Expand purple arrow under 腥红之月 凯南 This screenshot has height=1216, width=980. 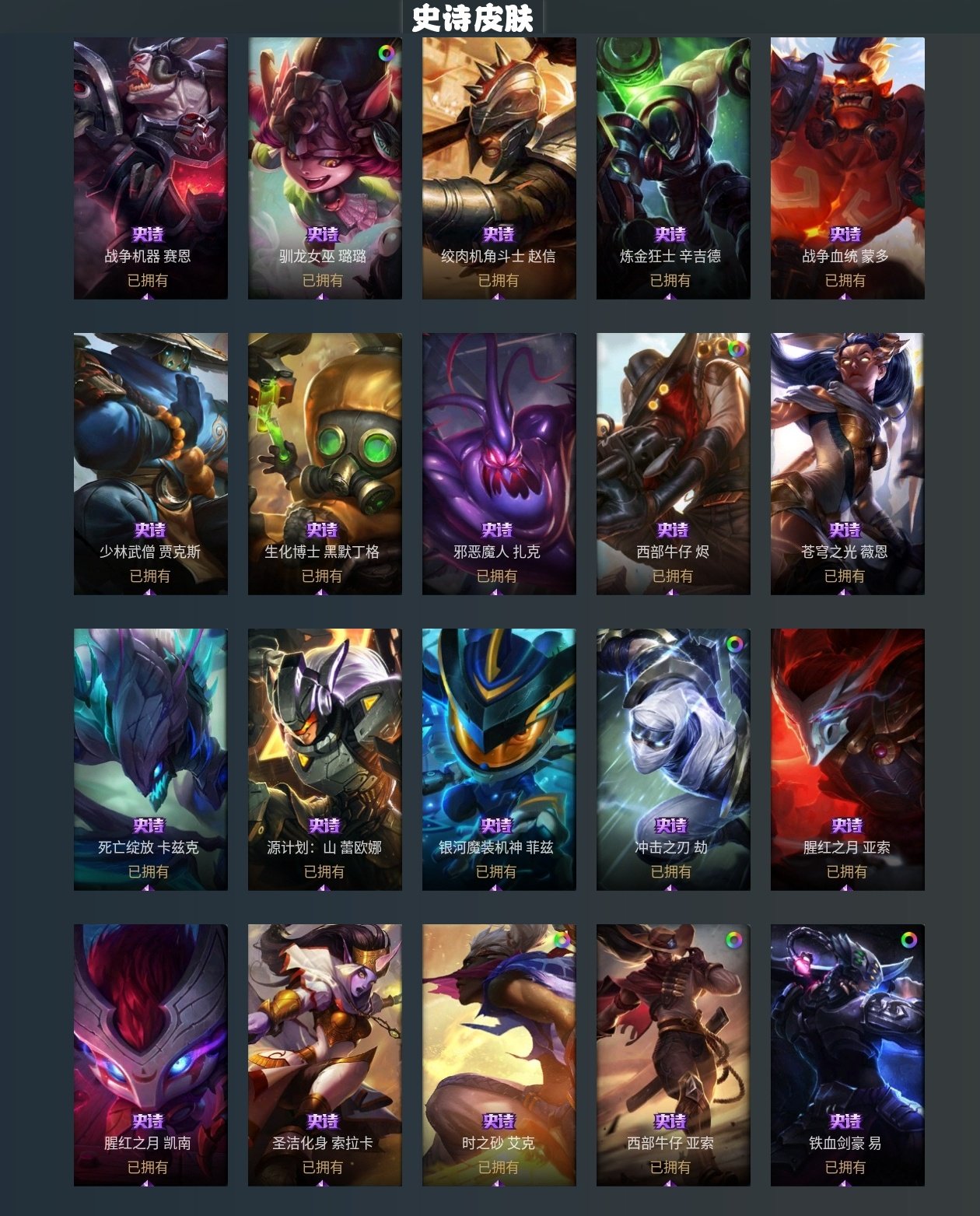pyautogui.click(x=148, y=1183)
